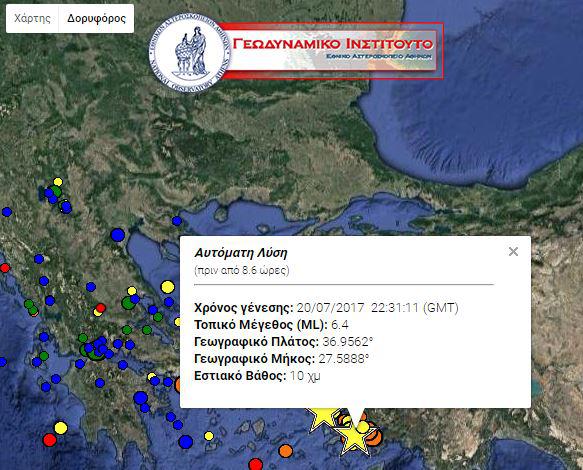Image resolution: width=583 pixels, height=470 pixels.
Task: Select the big orange marker right of the lower star
Action: point(374,437)
